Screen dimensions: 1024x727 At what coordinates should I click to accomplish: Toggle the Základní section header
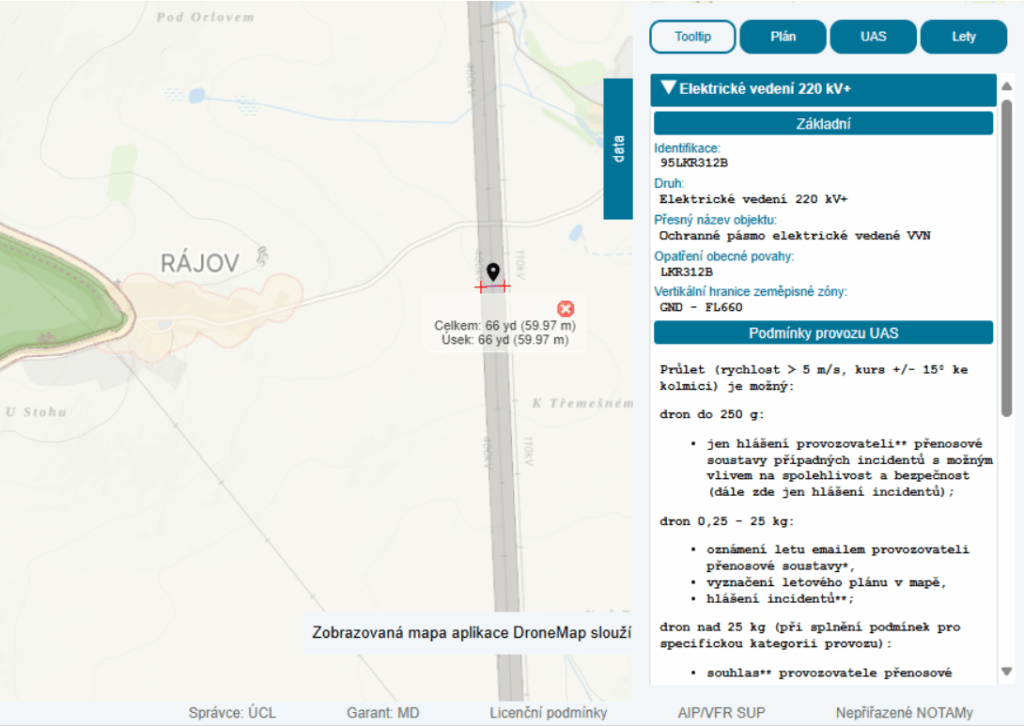click(x=822, y=124)
